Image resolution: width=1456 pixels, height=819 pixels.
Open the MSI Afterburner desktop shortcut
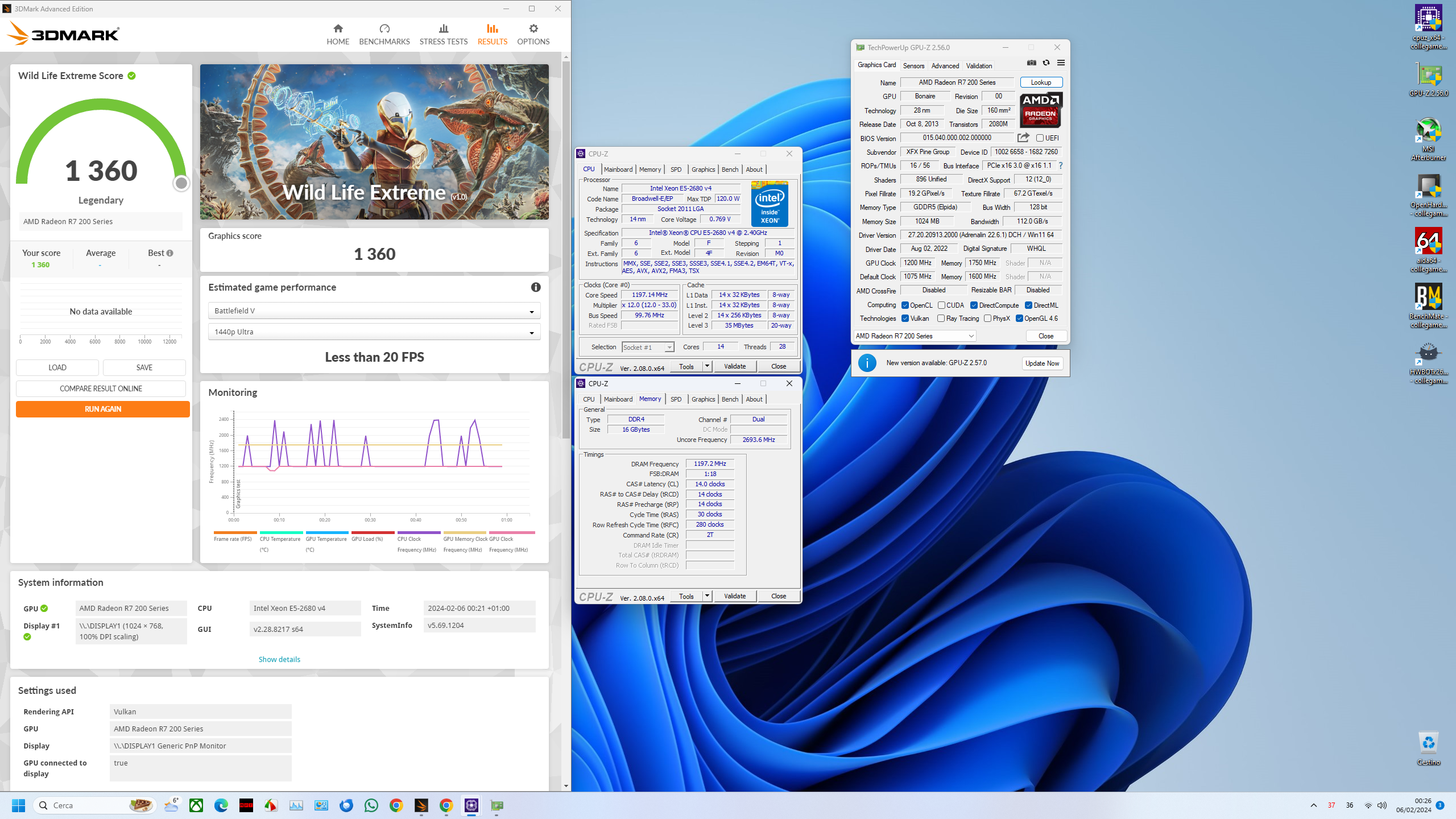1428,139
